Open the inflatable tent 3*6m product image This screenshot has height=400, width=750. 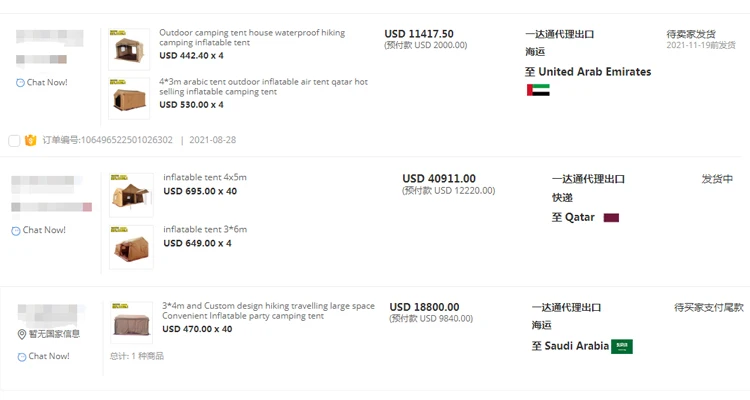132,246
